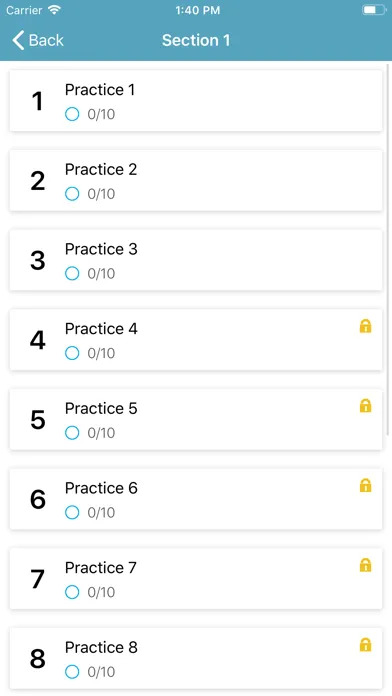This screenshot has height=696, width=392.
Task: Select the progress circle for Practice 2
Action: coord(72,194)
